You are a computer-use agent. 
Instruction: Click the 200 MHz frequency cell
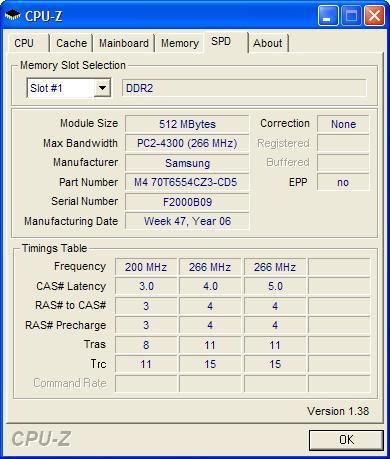[146, 267]
